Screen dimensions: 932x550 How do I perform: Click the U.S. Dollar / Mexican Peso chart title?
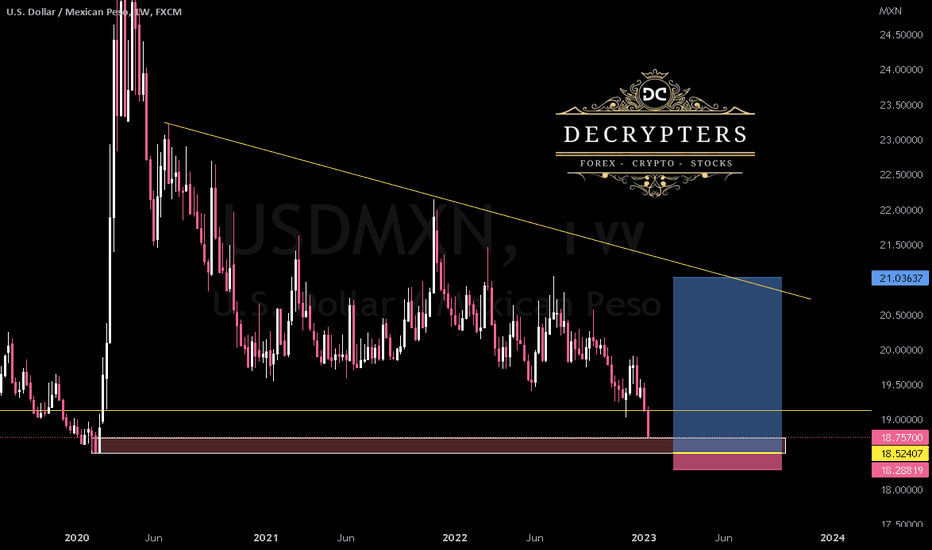pos(94,12)
